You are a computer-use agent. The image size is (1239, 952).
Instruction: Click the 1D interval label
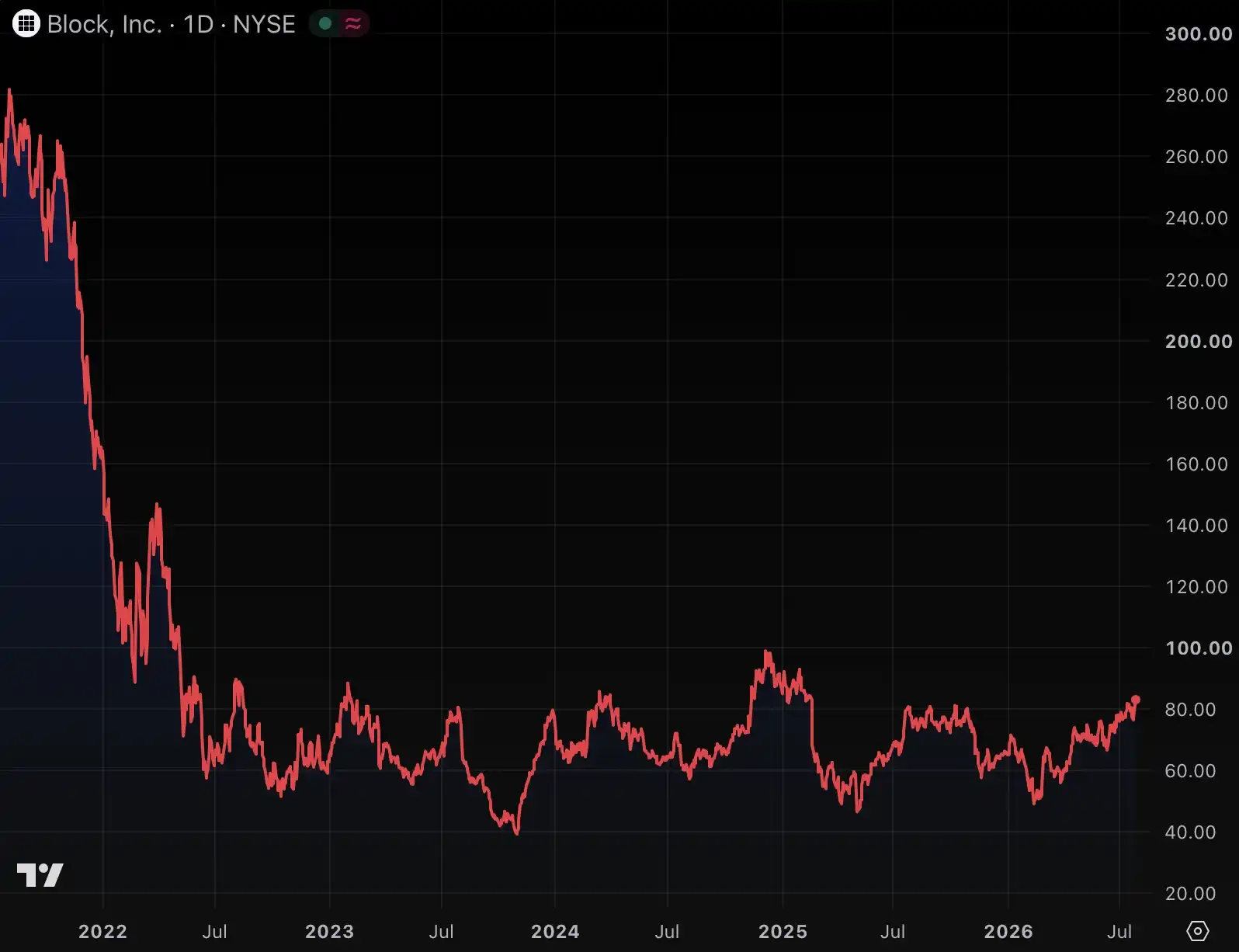(x=198, y=24)
